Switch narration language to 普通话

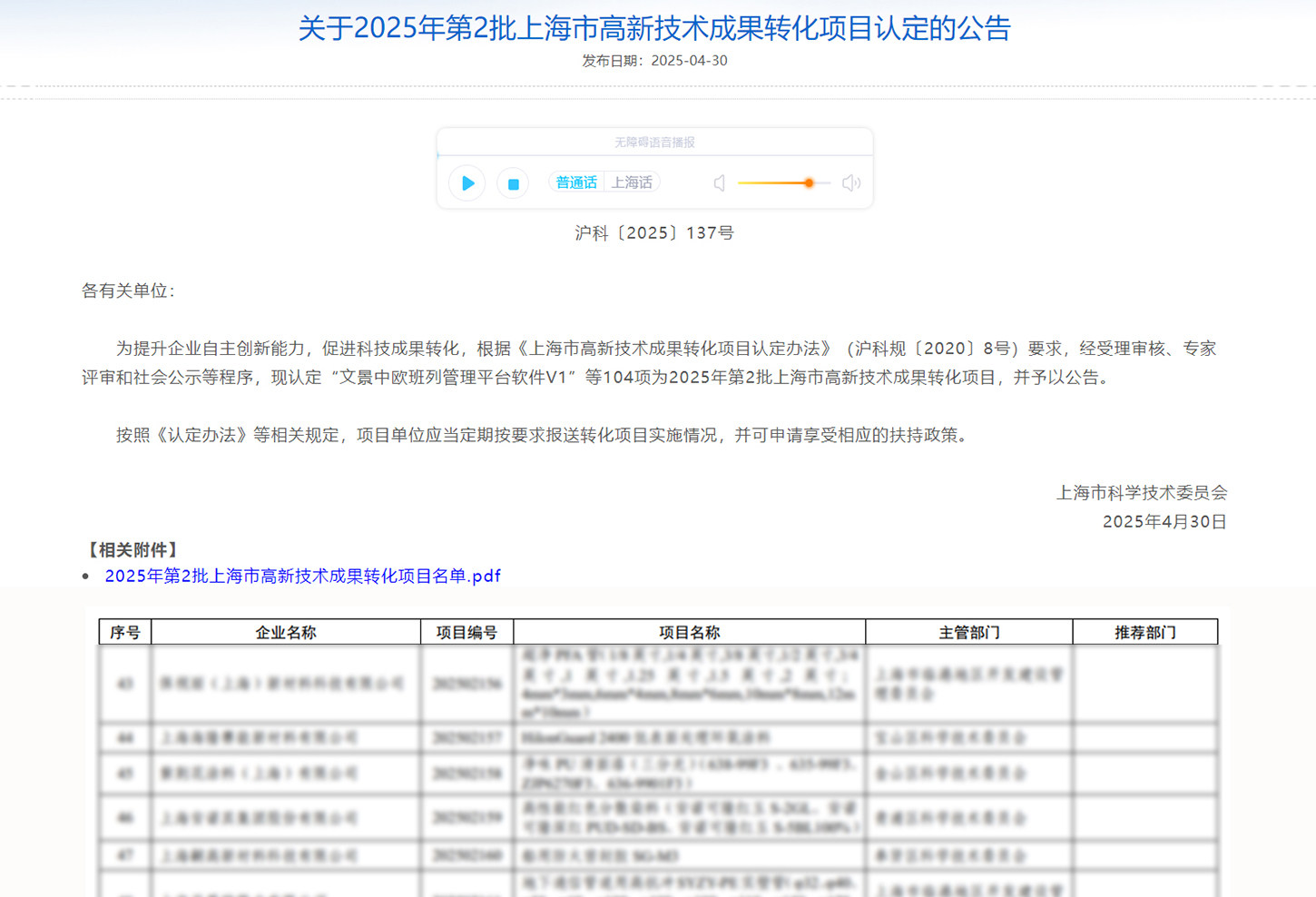point(576,182)
